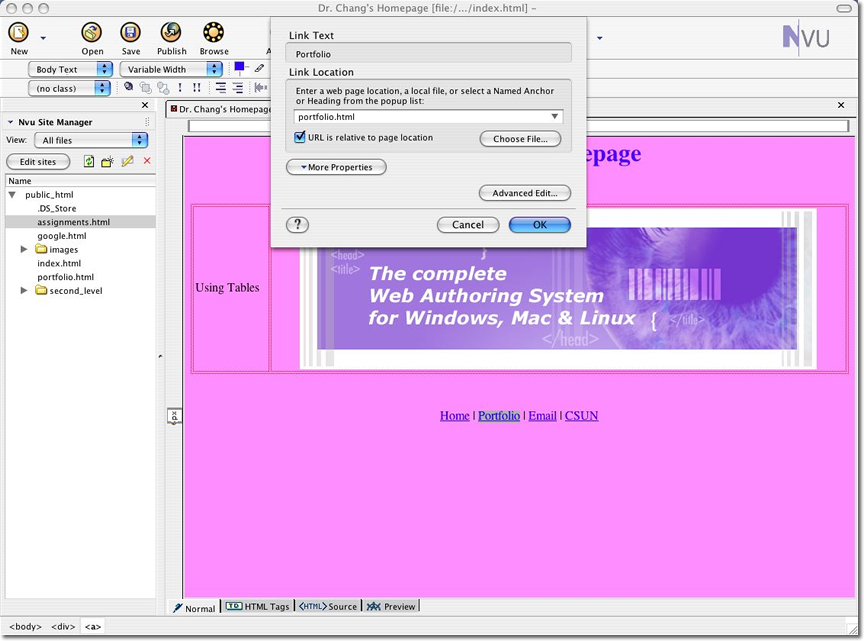Image resolution: width=864 pixels, height=641 pixels.
Task: Click the Browse toolbar icon
Action: pos(213,33)
